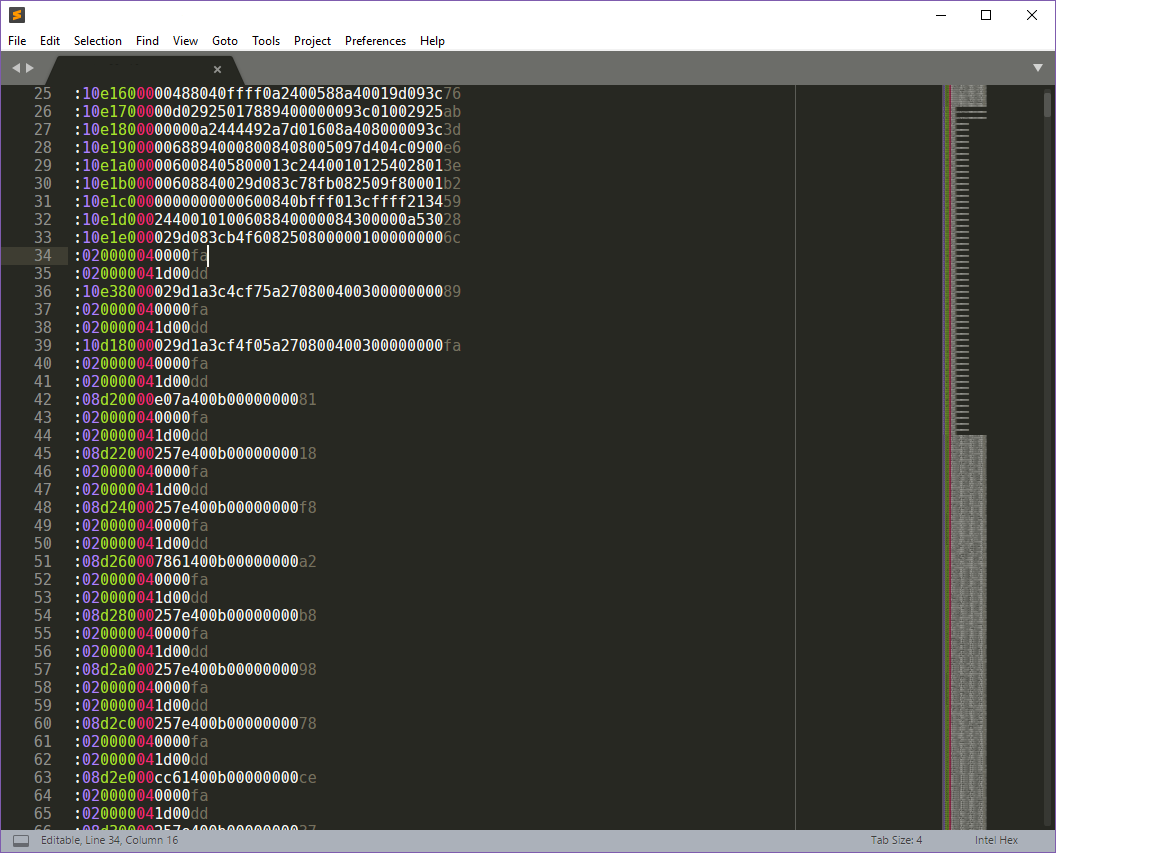Click the record beginning 08d22000

pyautogui.click(x=195, y=454)
